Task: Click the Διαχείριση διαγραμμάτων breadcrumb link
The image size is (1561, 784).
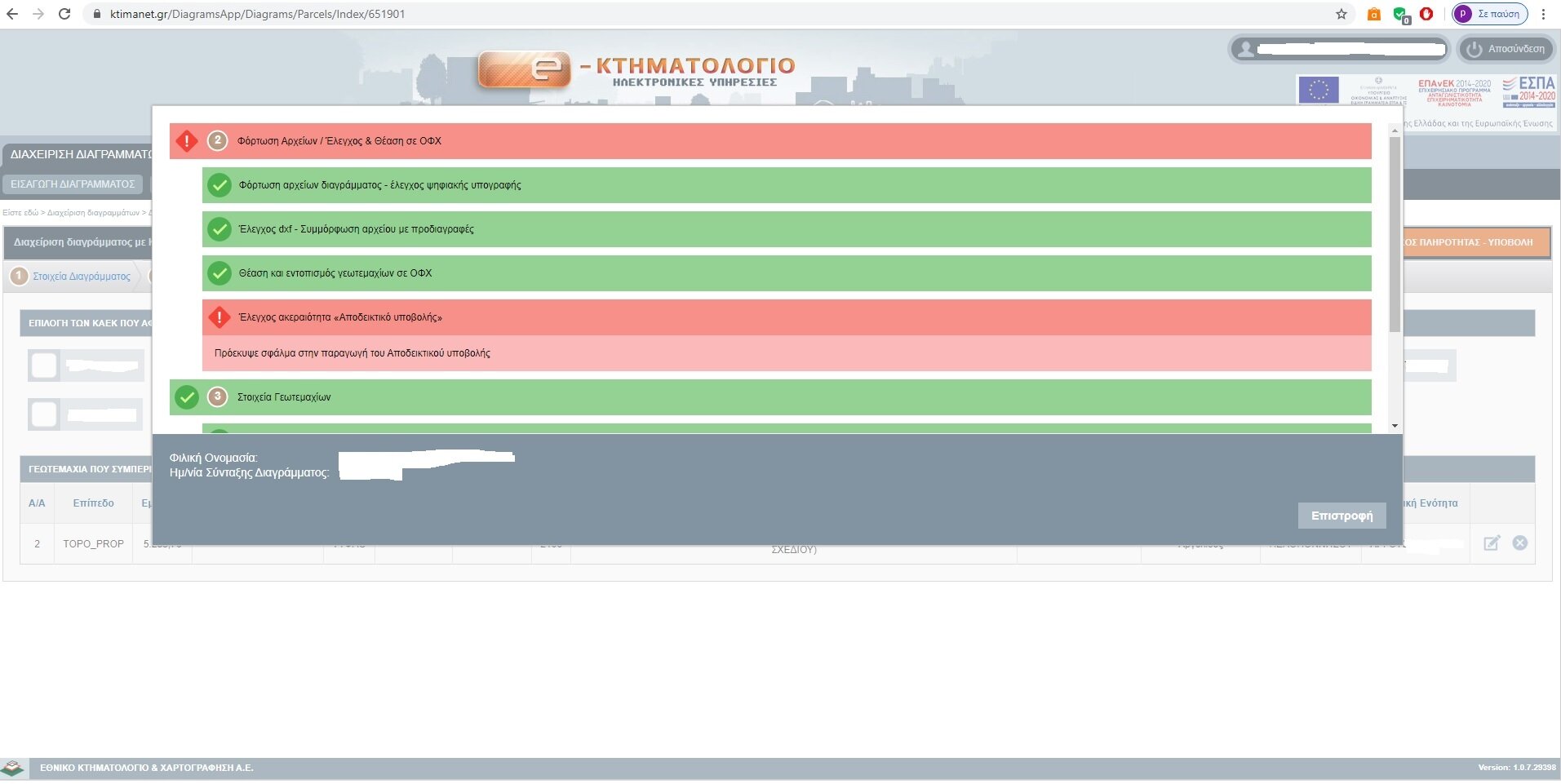Action: [x=93, y=213]
